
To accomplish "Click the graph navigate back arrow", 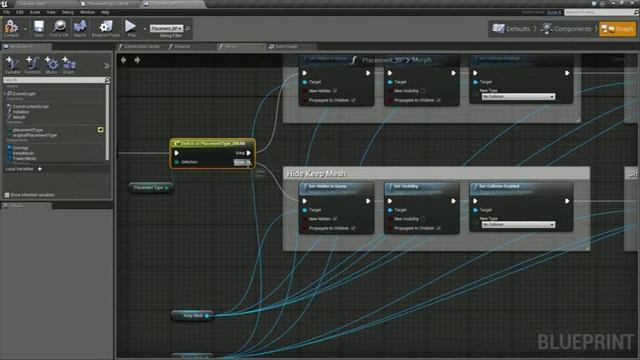I will point(123,60).
